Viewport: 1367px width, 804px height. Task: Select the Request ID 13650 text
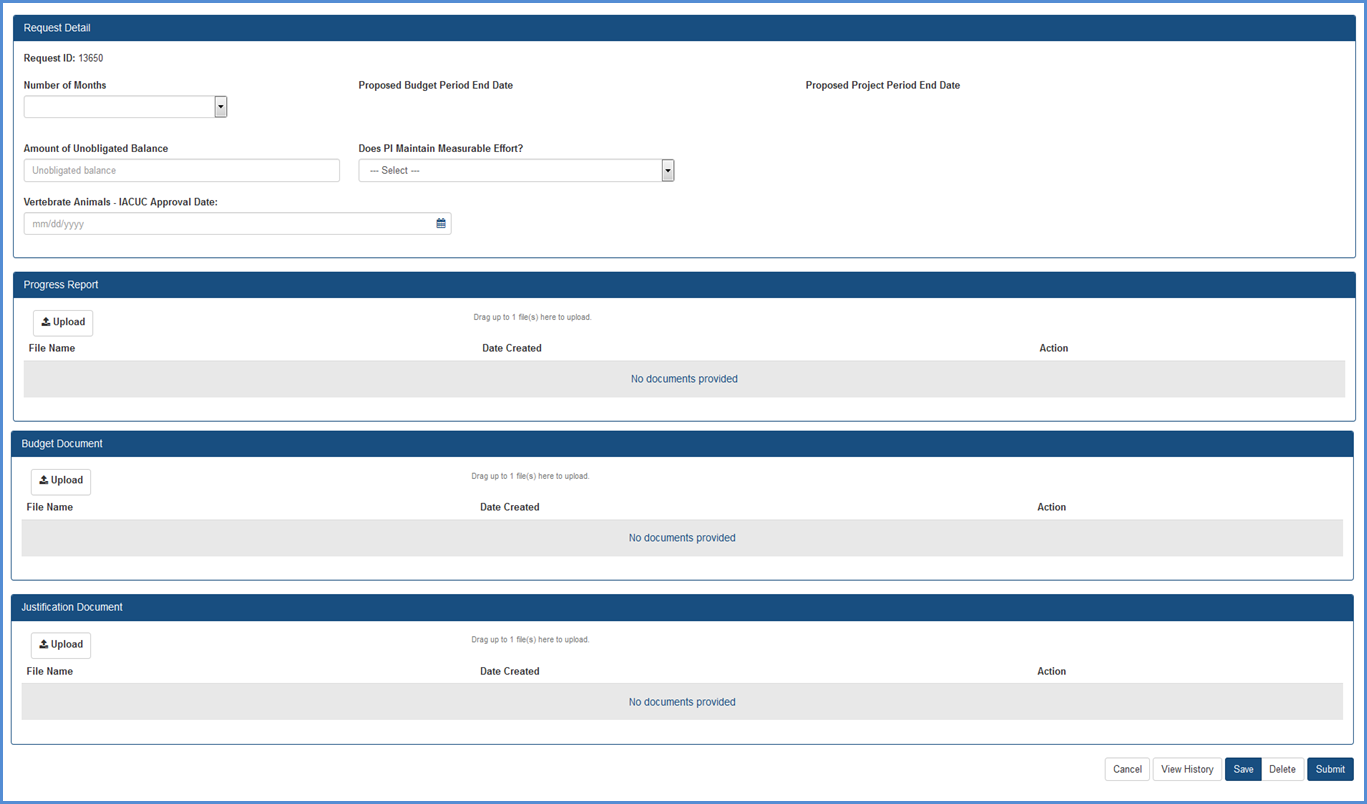point(63,58)
